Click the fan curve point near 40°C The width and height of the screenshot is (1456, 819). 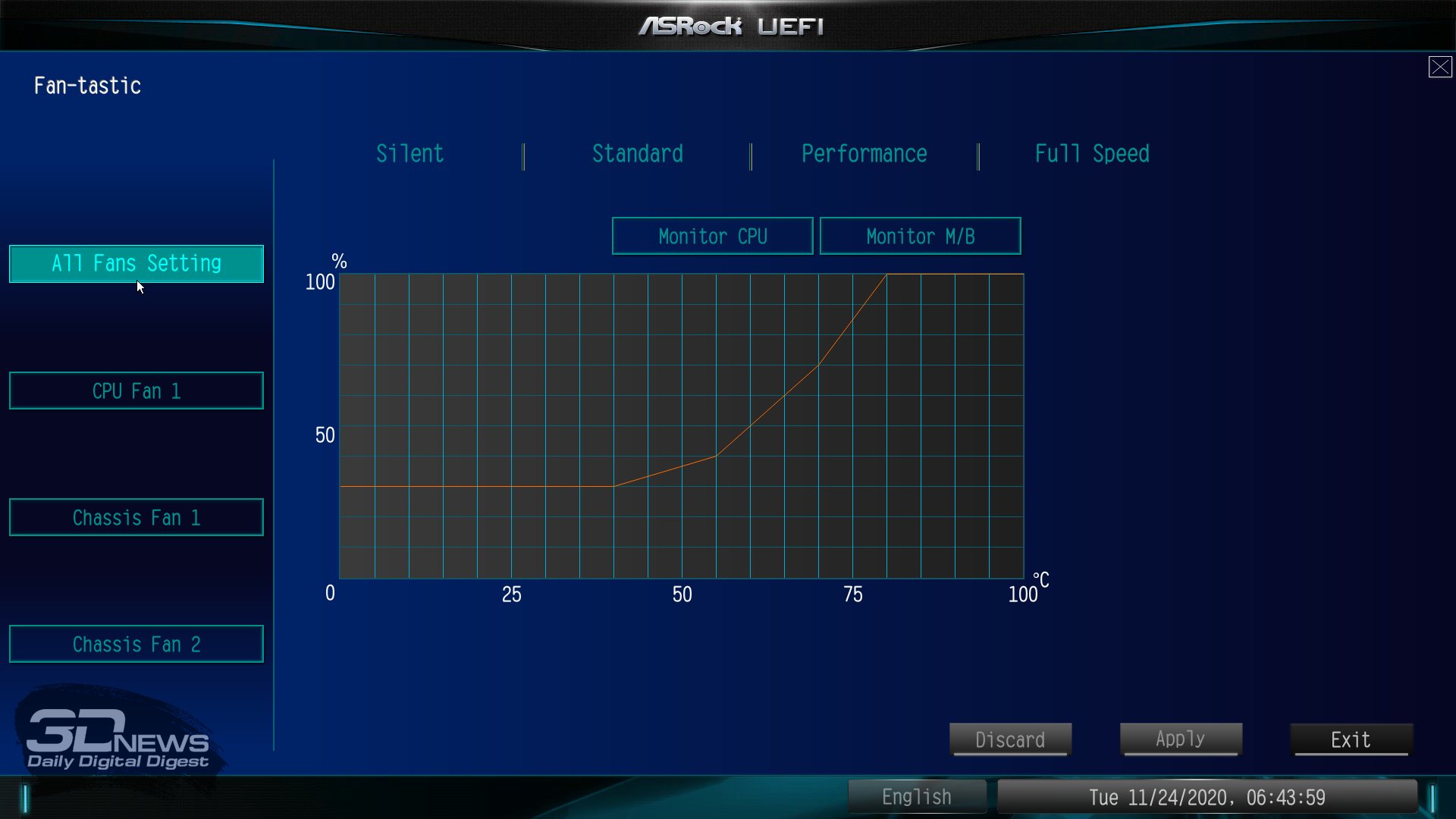[613, 486]
